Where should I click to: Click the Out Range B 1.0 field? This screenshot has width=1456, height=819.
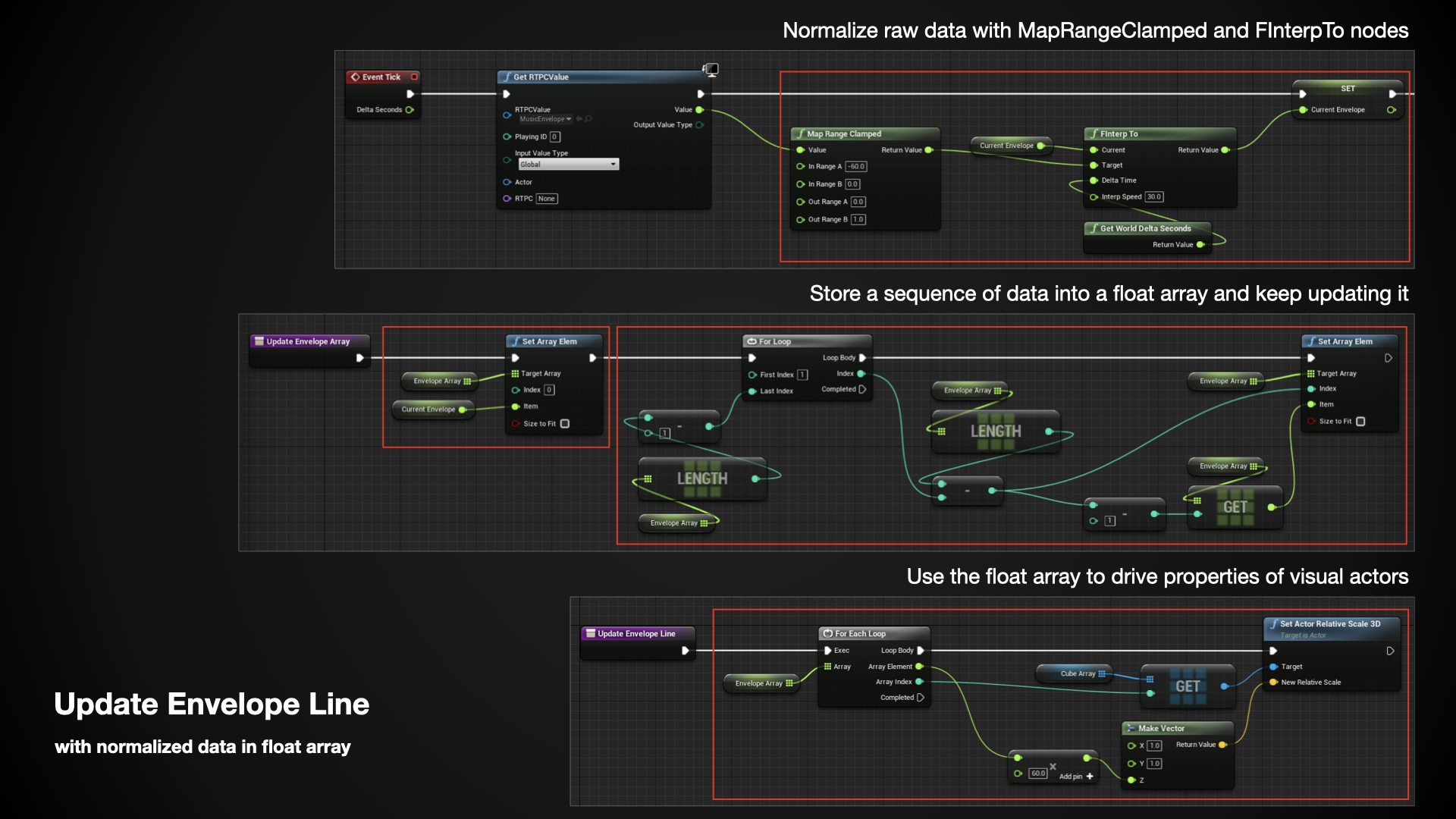pyautogui.click(x=858, y=219)
